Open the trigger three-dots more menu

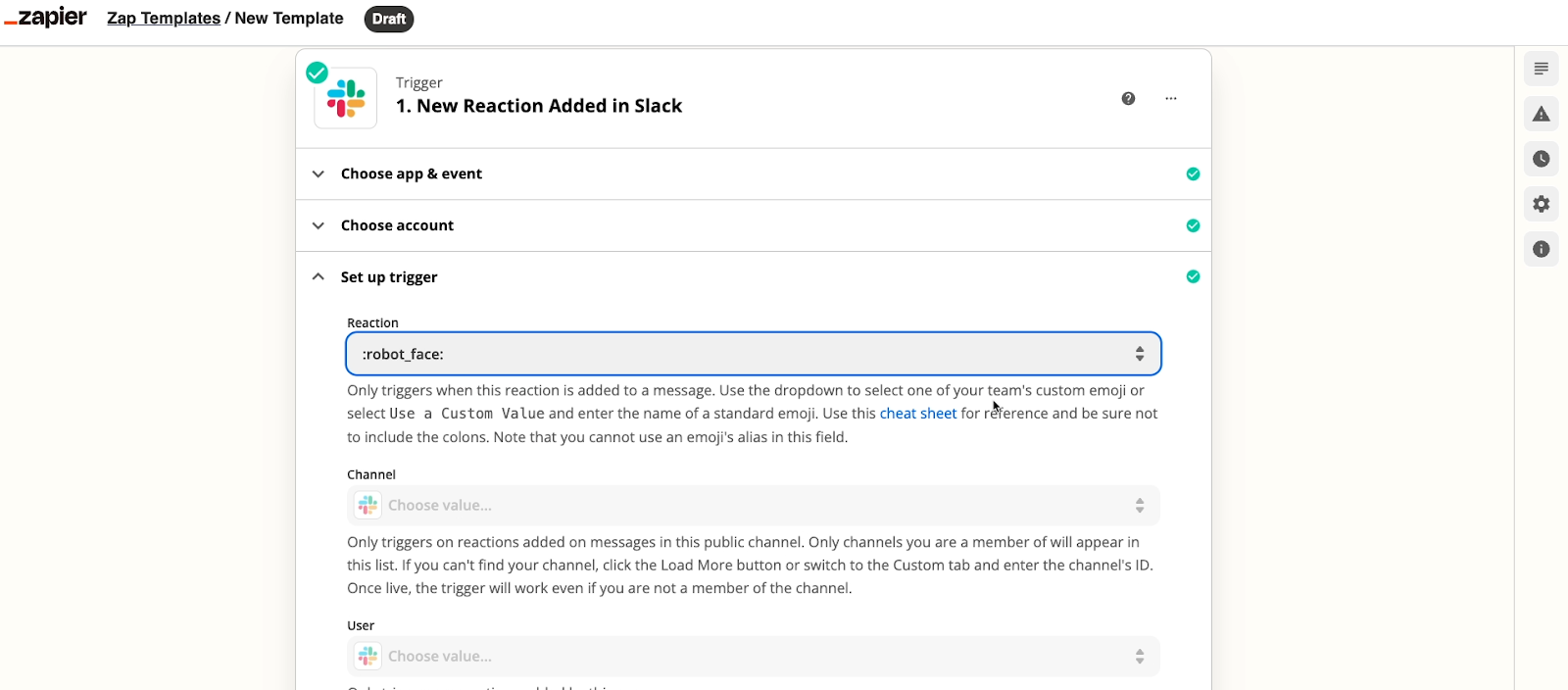tap(1171, 98)
